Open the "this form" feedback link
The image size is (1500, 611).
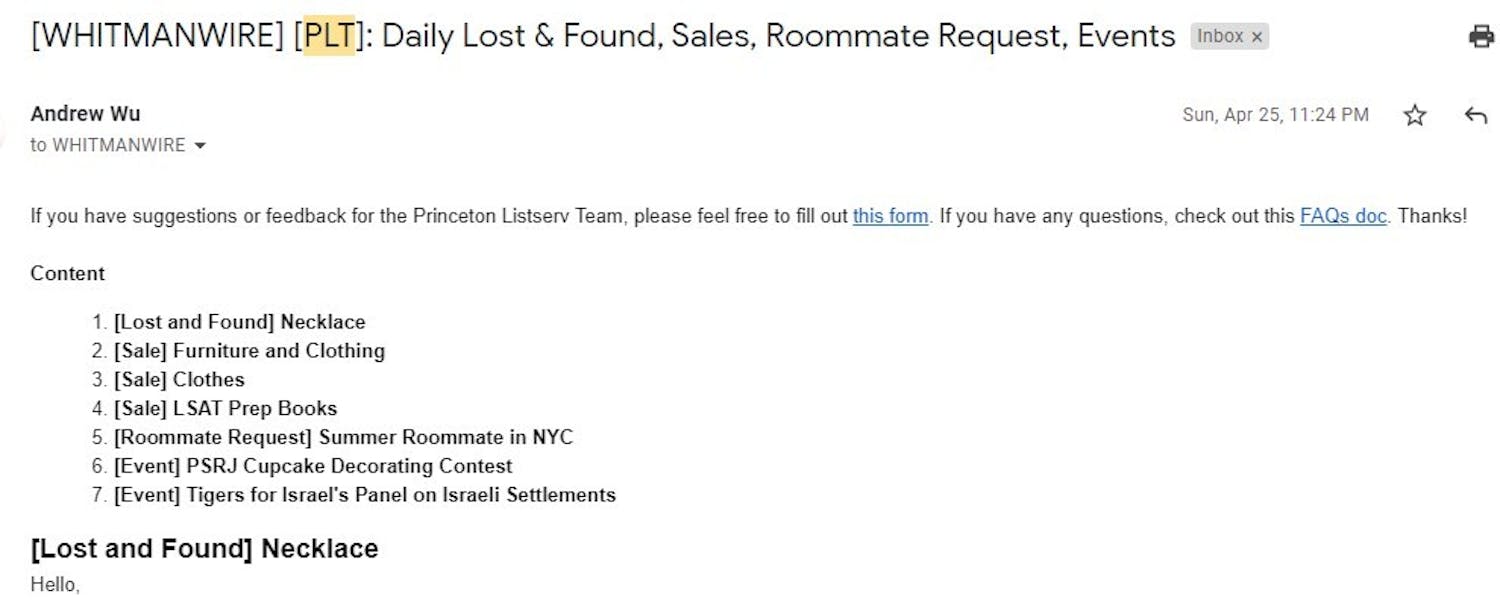[890, 216]
